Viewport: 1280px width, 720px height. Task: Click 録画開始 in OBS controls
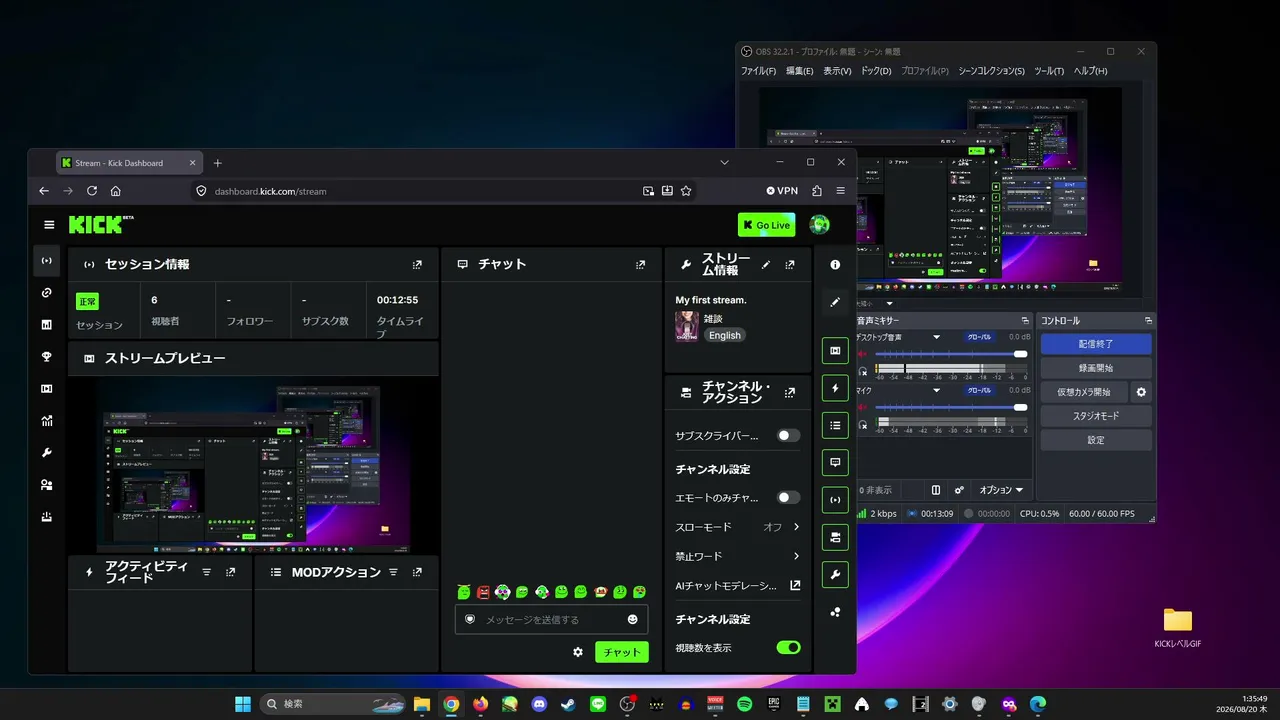point(1096,368)
